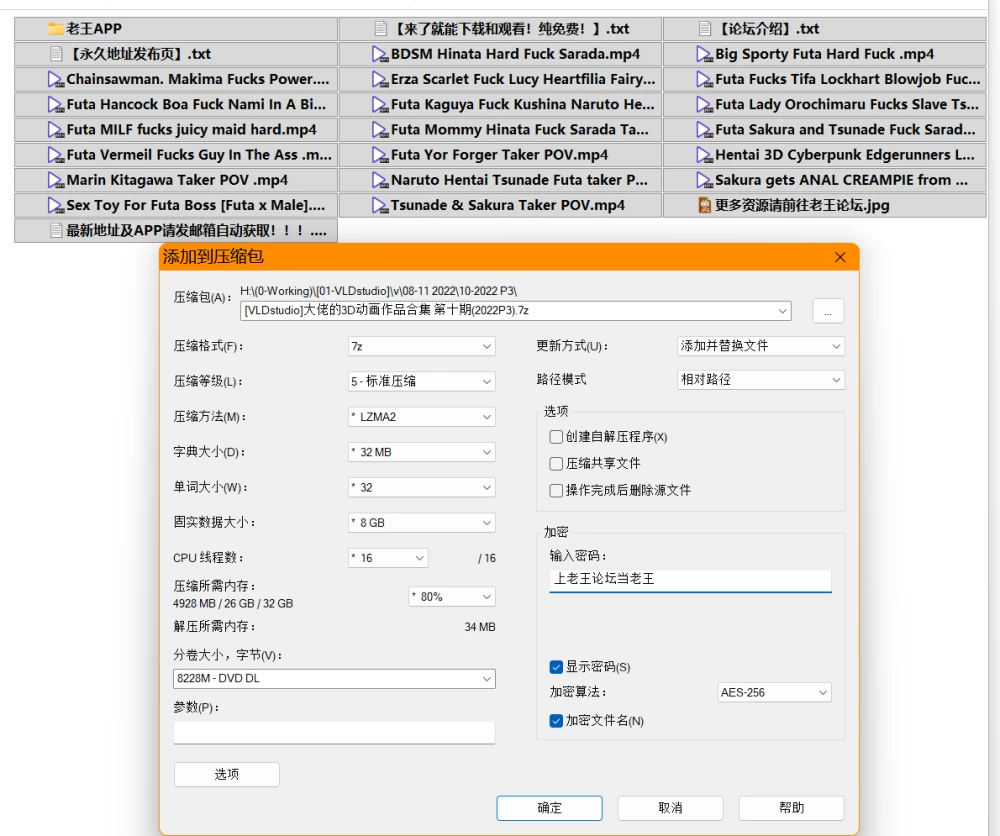
Task: Expand the 固实数据大小 8 GB dropdown
Action: 422,523
